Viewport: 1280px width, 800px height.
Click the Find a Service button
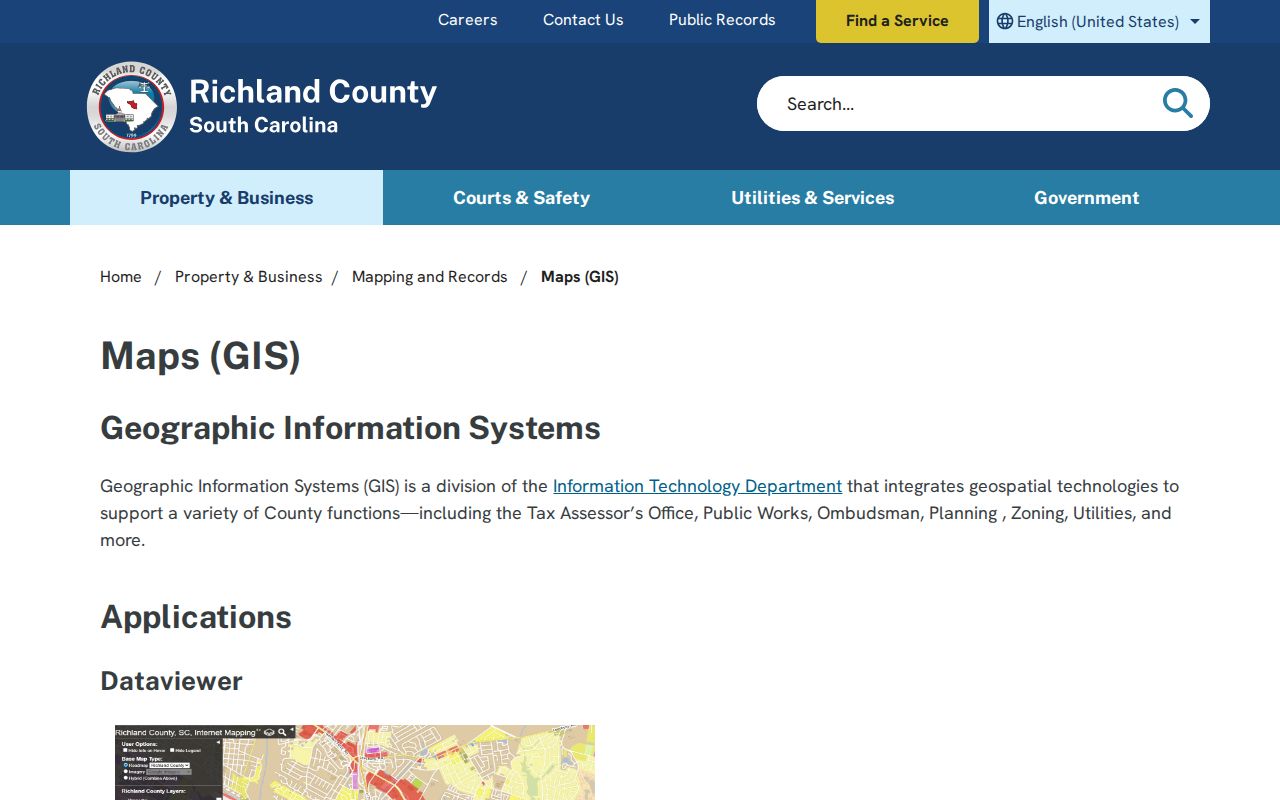897,21
